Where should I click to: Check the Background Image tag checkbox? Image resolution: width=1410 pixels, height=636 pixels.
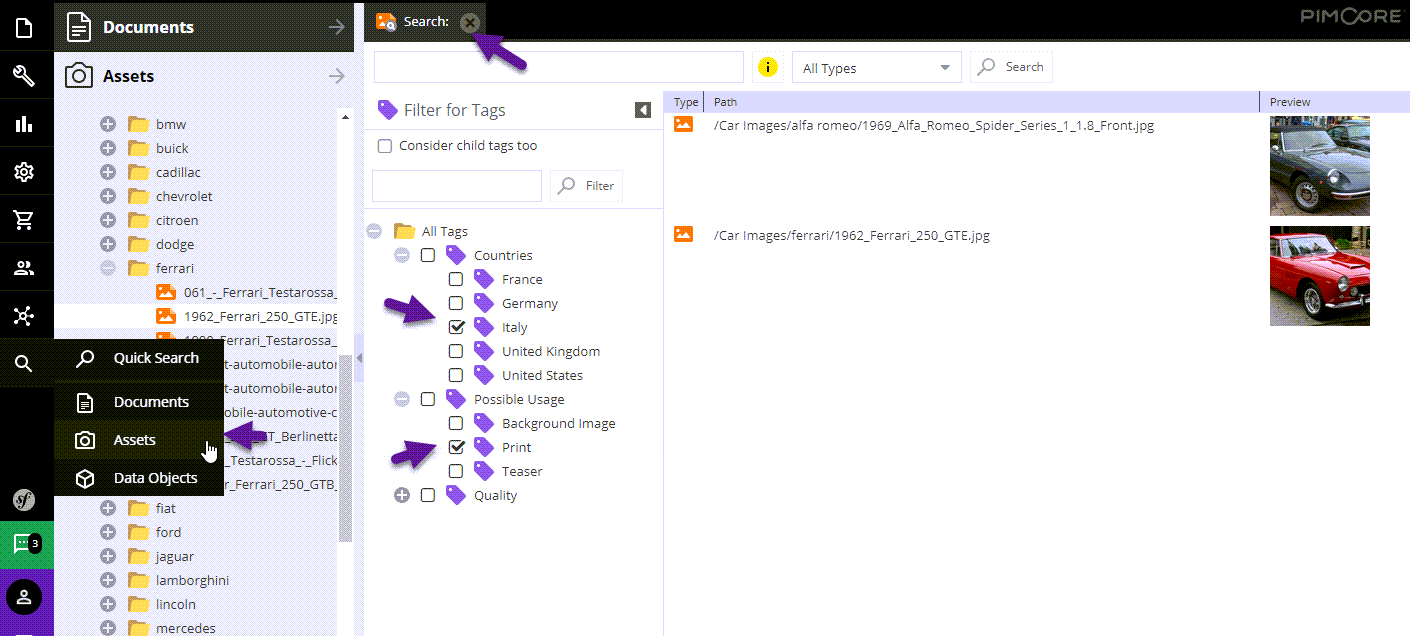click(x=456, y=423)
